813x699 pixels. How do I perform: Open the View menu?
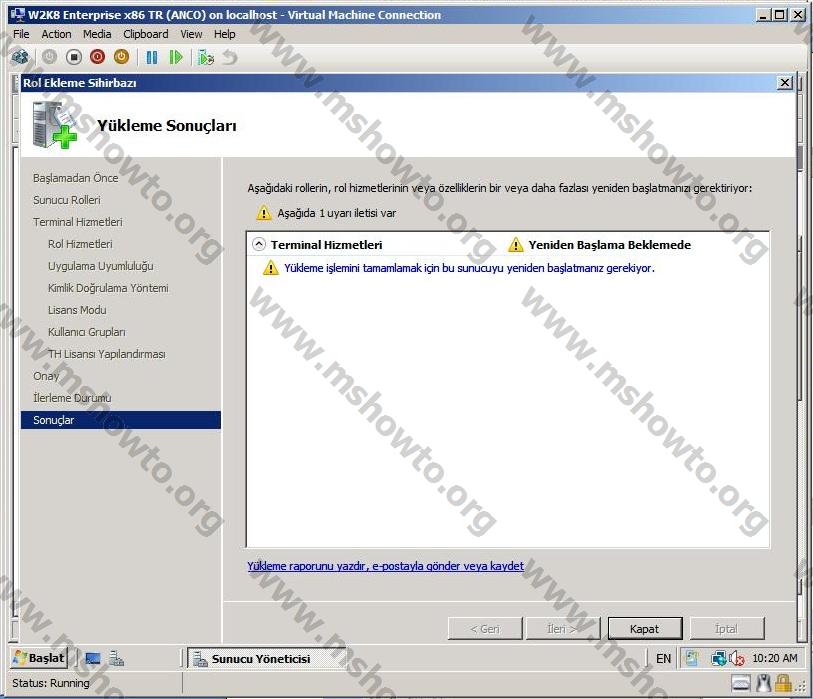191,34
